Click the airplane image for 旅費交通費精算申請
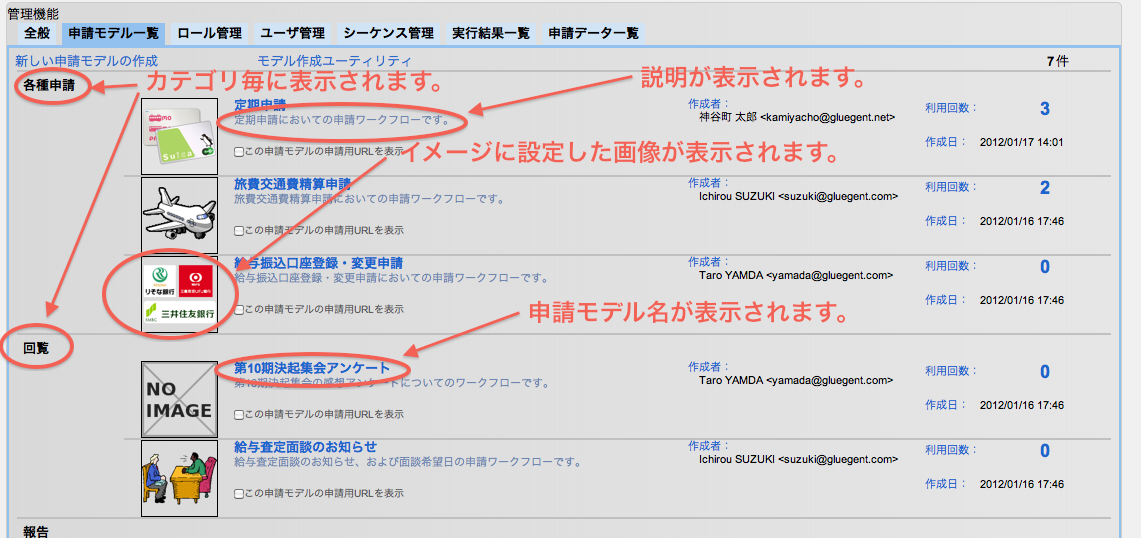The image size is (1141, 538). [x=179, y=215]
